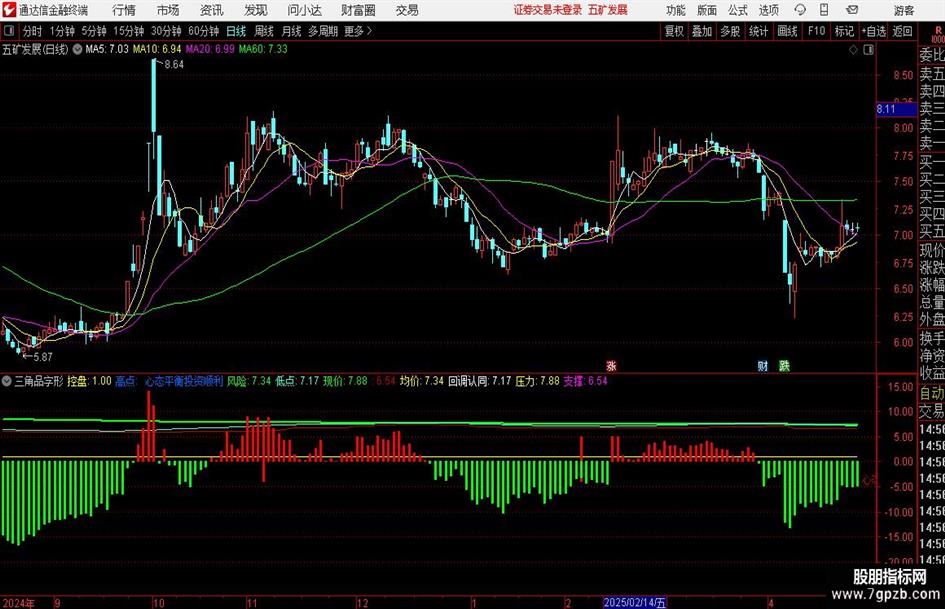Click the 支撑: 6.54 indicator value
This screenshot has width=945, height=609.
point(585,381)
